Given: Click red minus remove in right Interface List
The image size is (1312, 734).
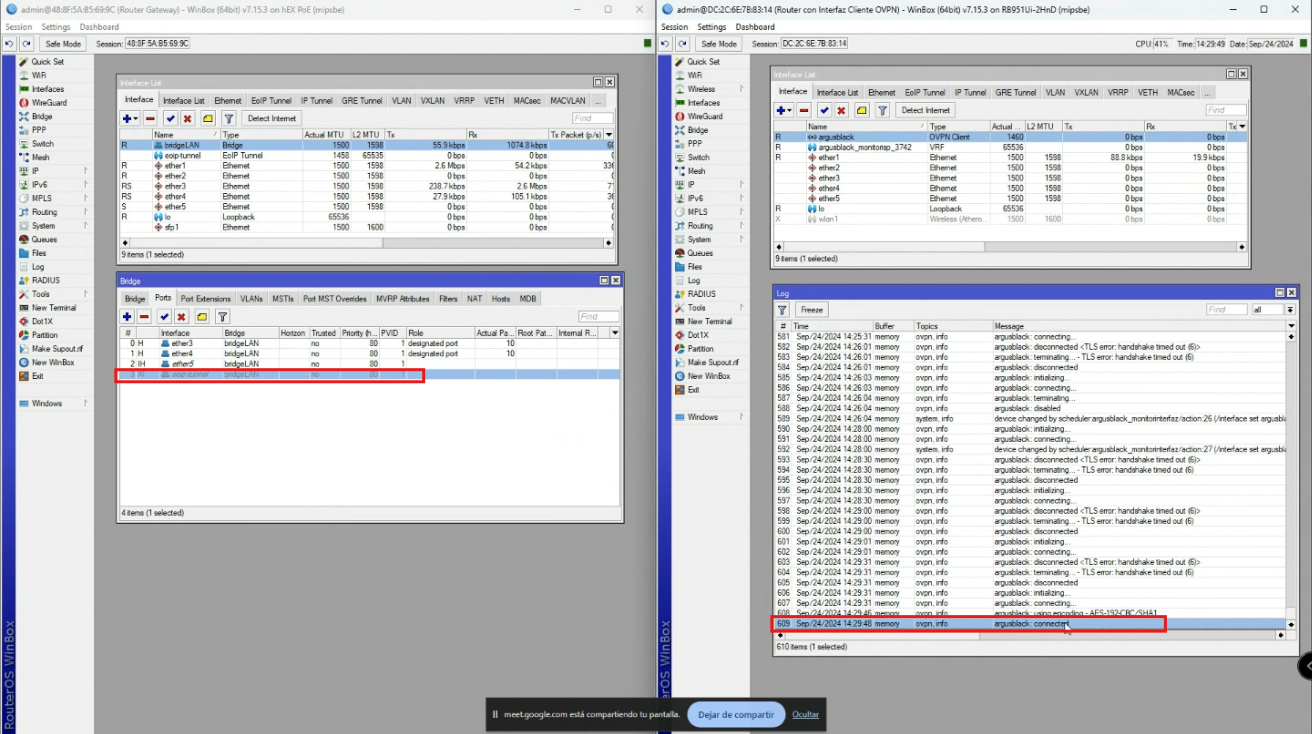Looking at the screenshot, I should tap(804, 110).
